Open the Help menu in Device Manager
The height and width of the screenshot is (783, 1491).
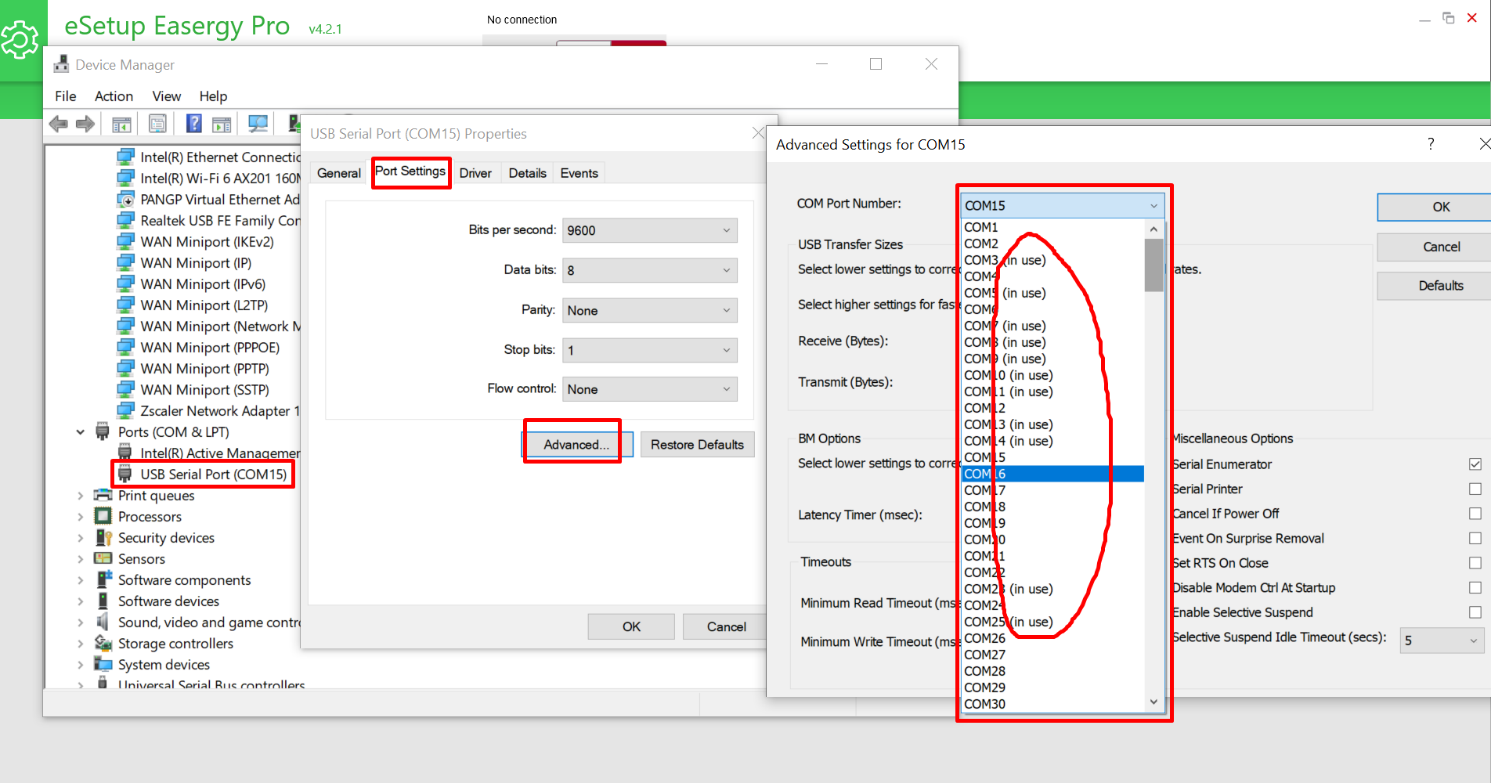coord(213,96)
